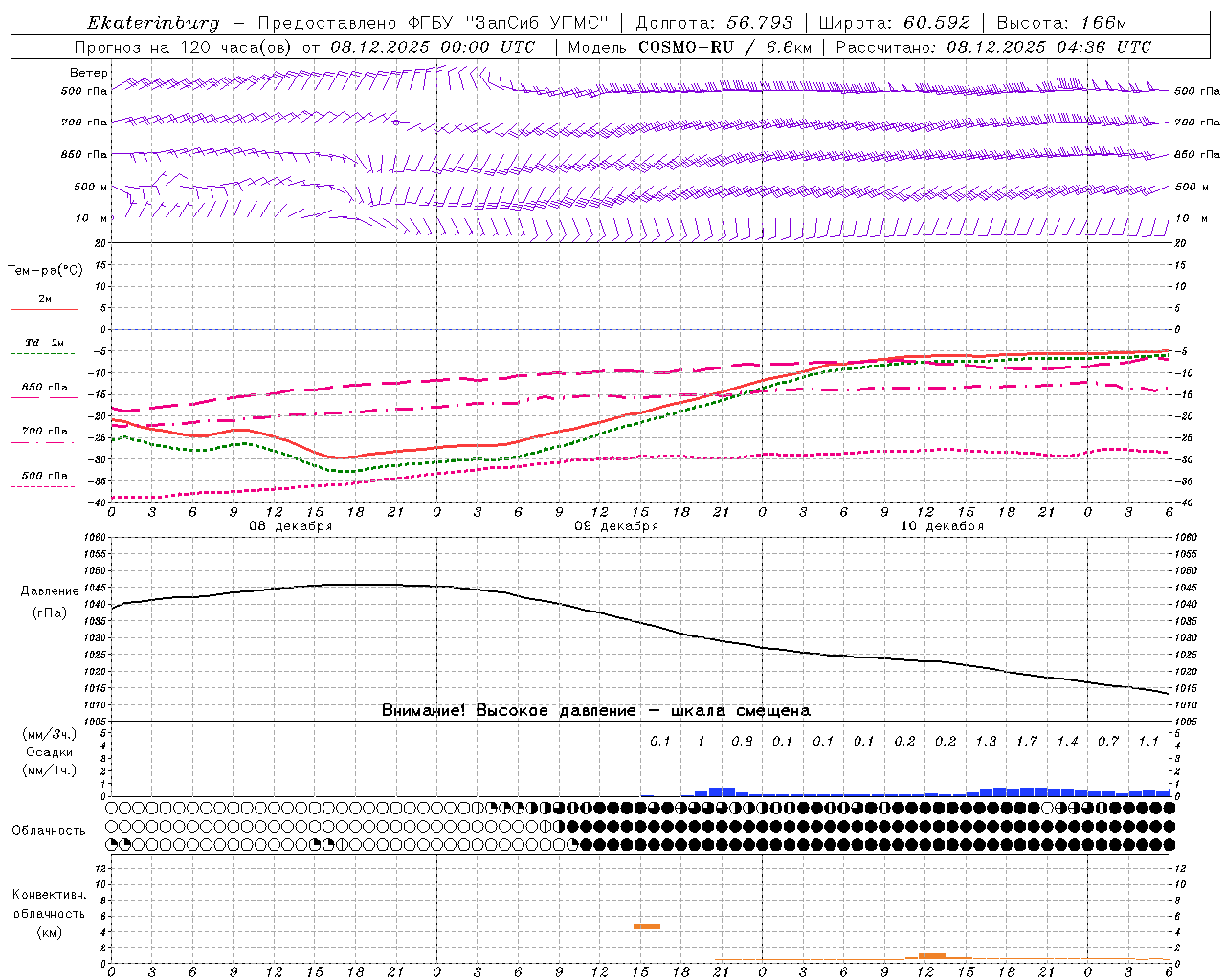This screenshot has width=1225, height=980.
Task: Click the 'Облачность' cloud cover label
Action: [x=49, y=831]
